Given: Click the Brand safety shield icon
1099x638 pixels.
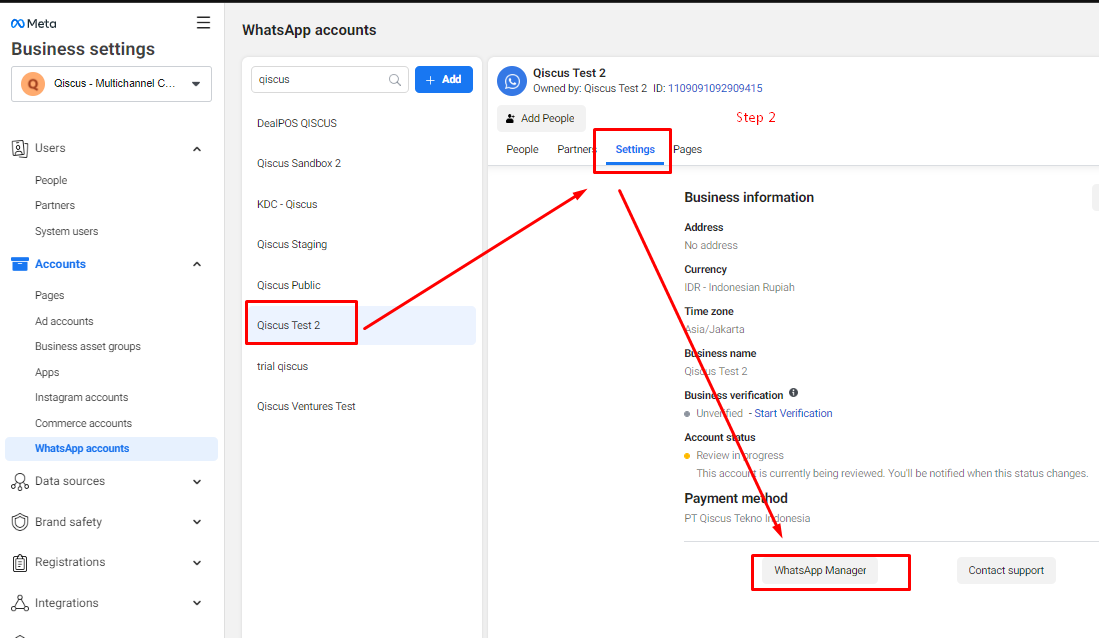Looking at the screenshot, I should point(19,522).
